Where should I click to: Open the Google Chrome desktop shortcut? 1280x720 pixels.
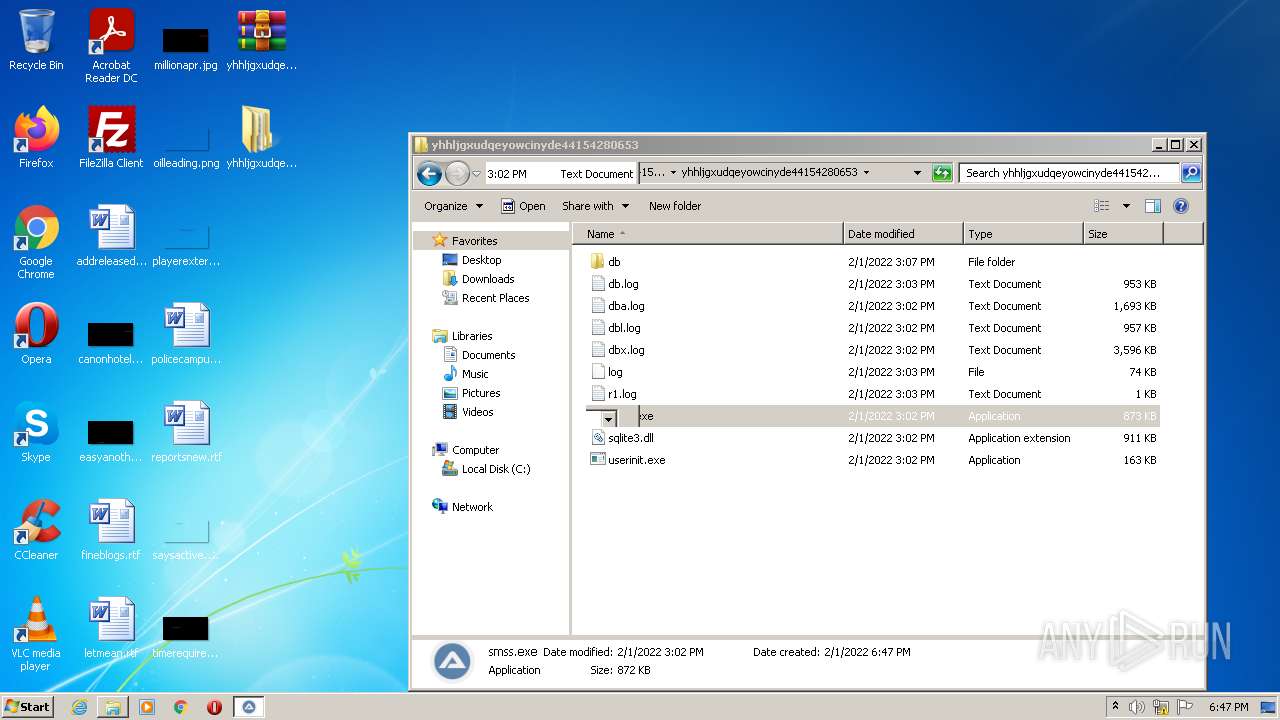(x=36, y=242)
